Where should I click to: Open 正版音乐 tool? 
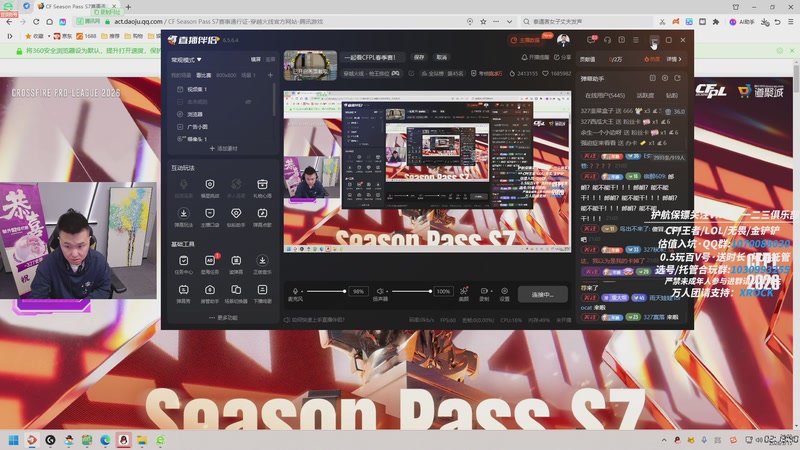262,264
